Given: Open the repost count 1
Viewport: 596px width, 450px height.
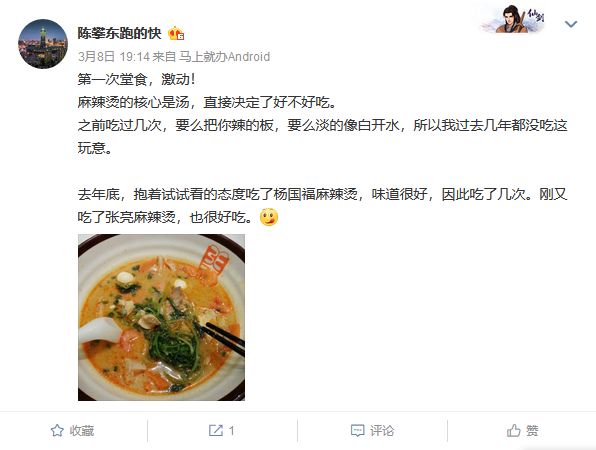Looking at the screenshot, I should click(231, 431).
